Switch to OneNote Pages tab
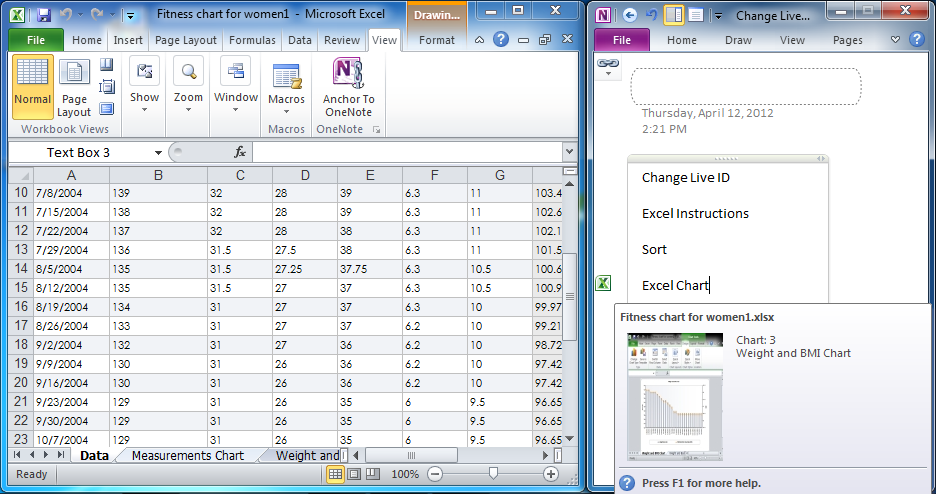Image resolution: width=936 pixels, height=494 pixels. click(847, 40)
